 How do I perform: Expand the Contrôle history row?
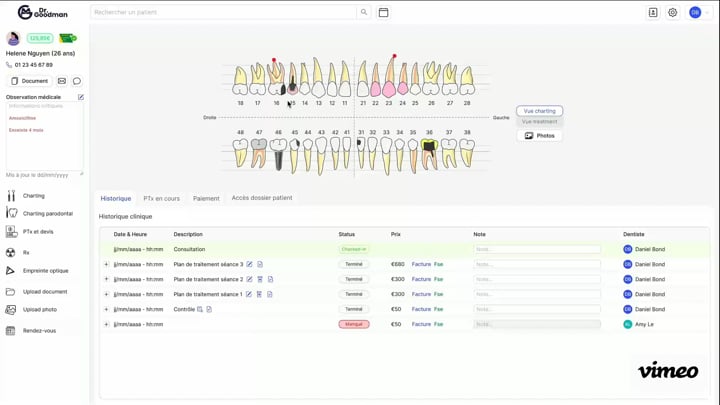(x=106, y=309)
